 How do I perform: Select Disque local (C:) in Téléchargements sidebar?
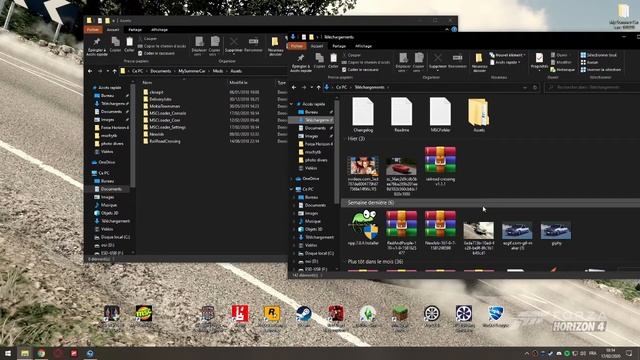coord(317,253)
